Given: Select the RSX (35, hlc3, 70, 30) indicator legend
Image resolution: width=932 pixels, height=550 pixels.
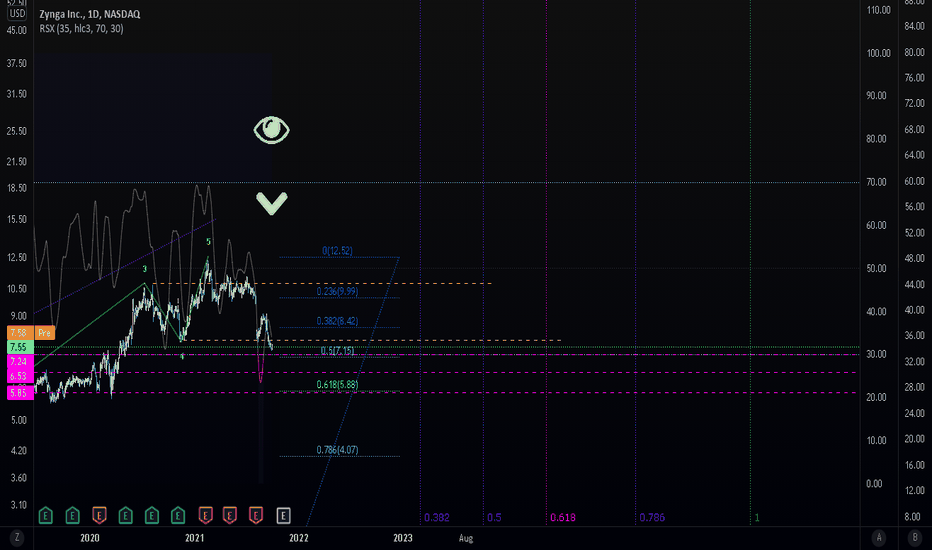Looking at the screenshot, I should (x=81, y=28).
